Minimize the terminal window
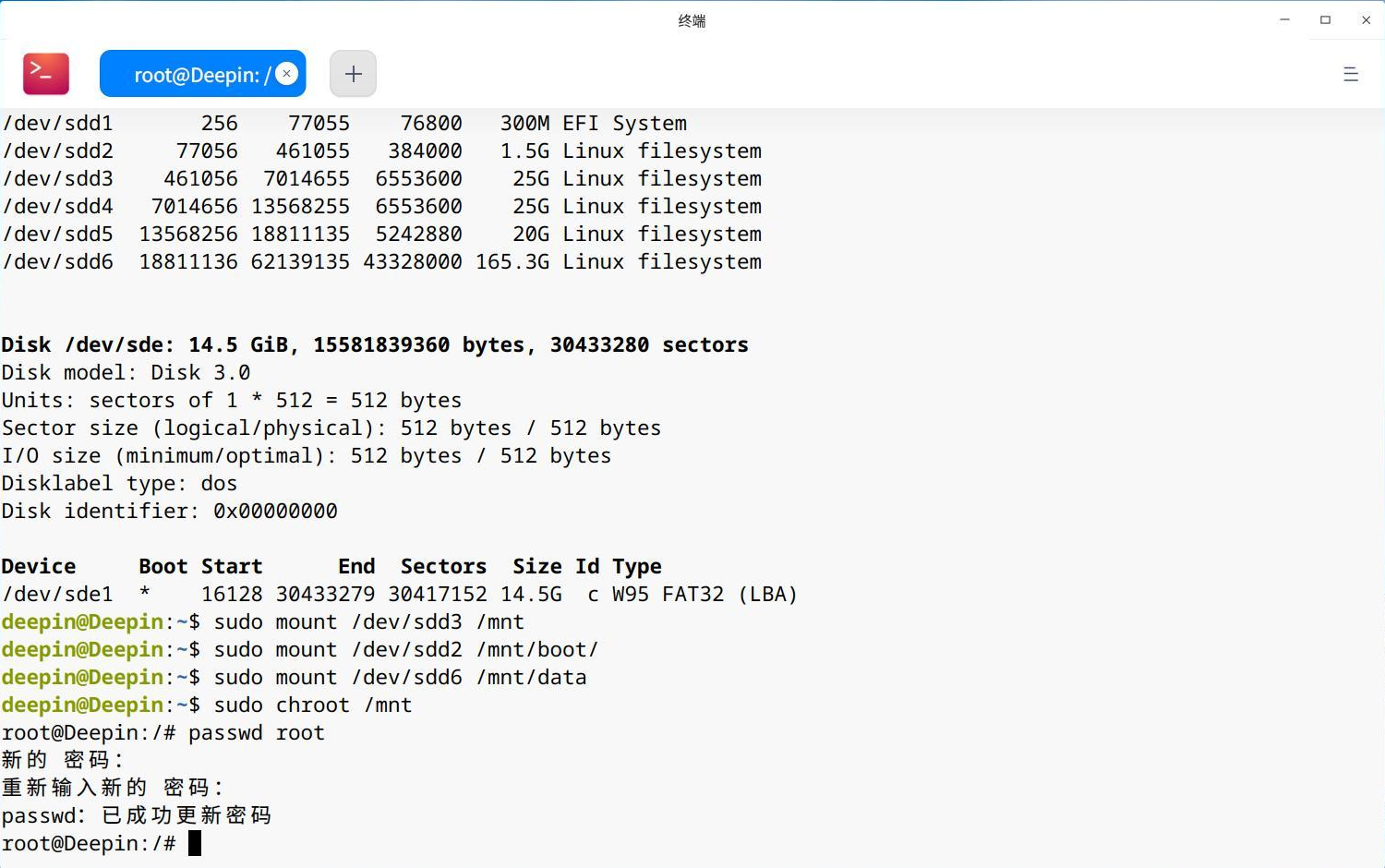The width and height of the screenshot is (1385, 868). click(x=1284, y=19)
